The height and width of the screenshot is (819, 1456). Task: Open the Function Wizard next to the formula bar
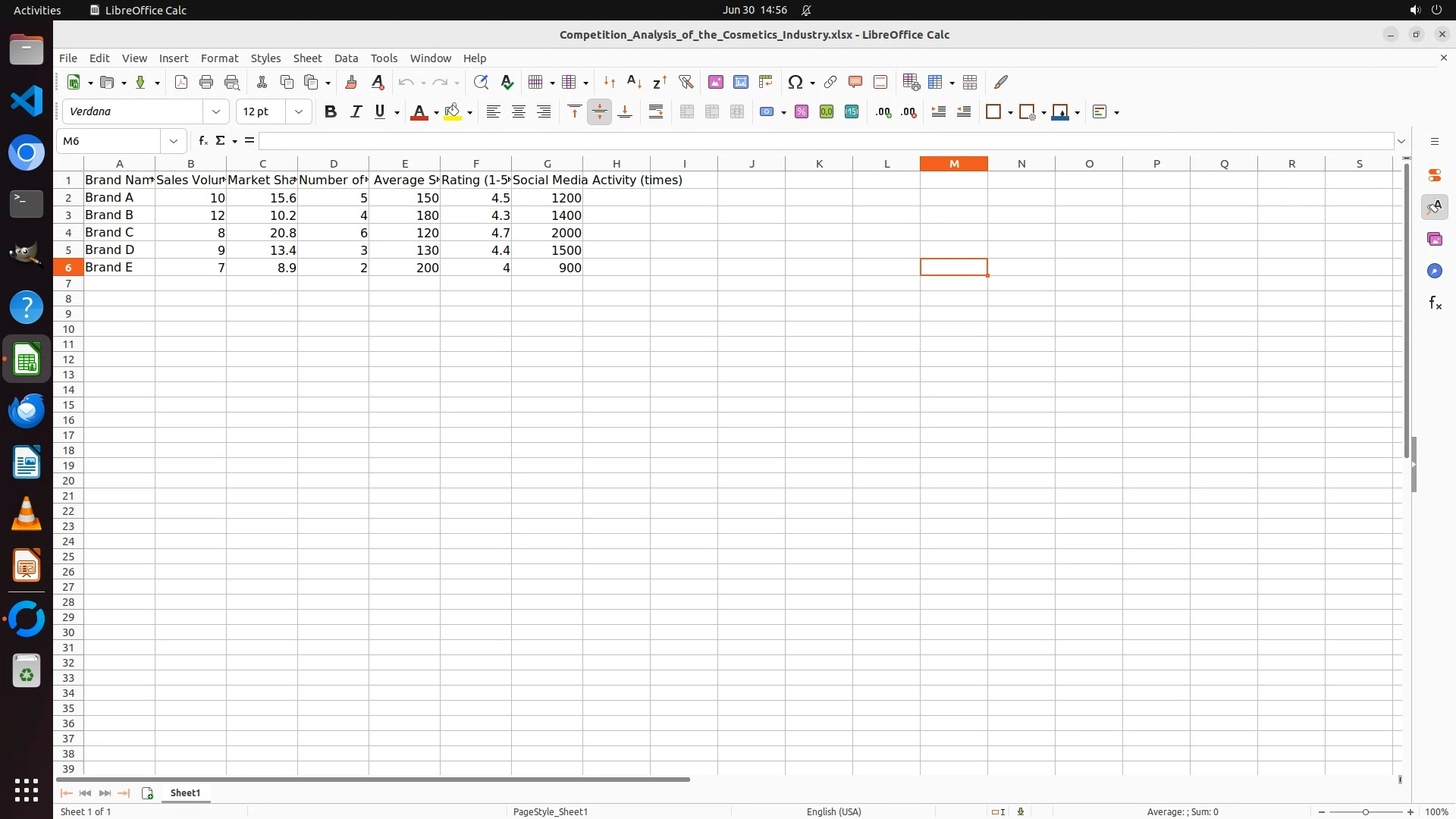click(202, 141)
